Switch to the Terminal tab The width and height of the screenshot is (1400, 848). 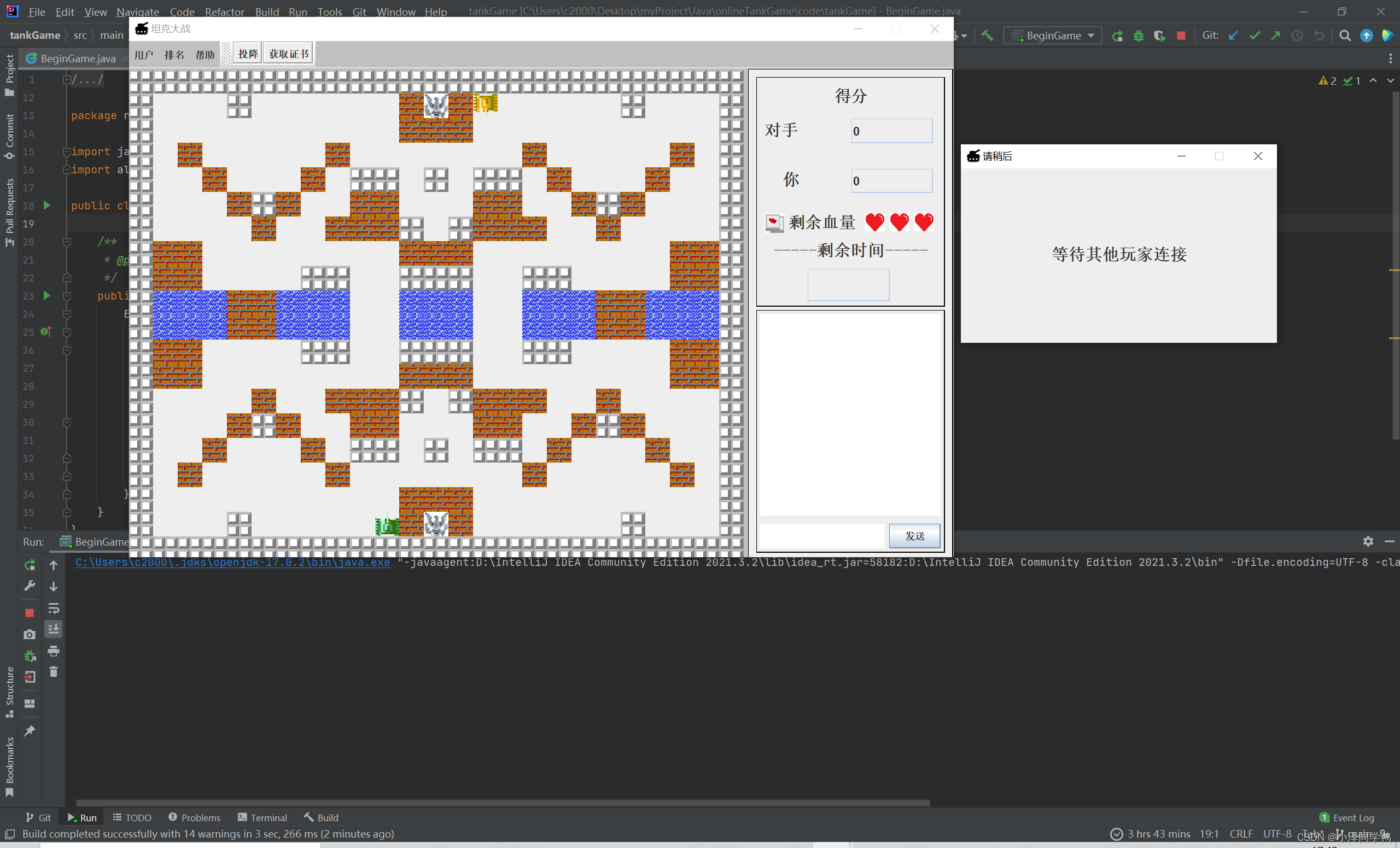pyautogui.click(x=262, y=817)
